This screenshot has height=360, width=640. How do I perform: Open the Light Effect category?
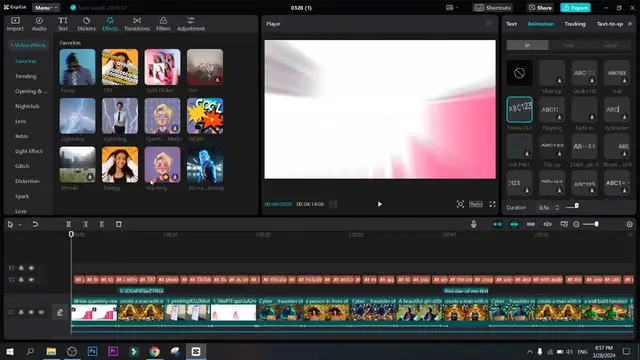[29, 151]
